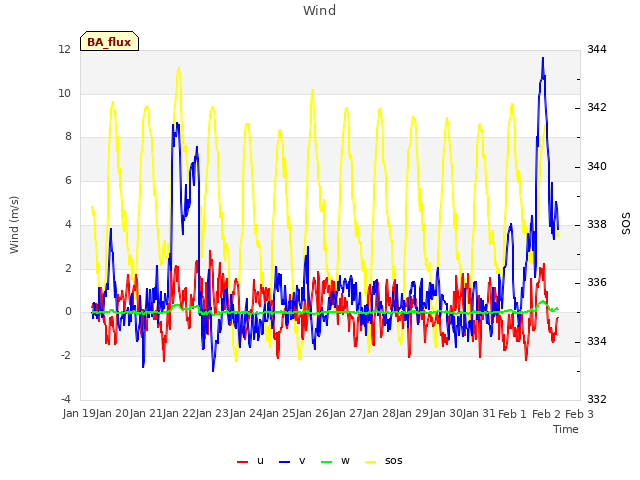Click the Wind (m/s) axis label
The image size is (640, 480).
(x=14, y=225)
